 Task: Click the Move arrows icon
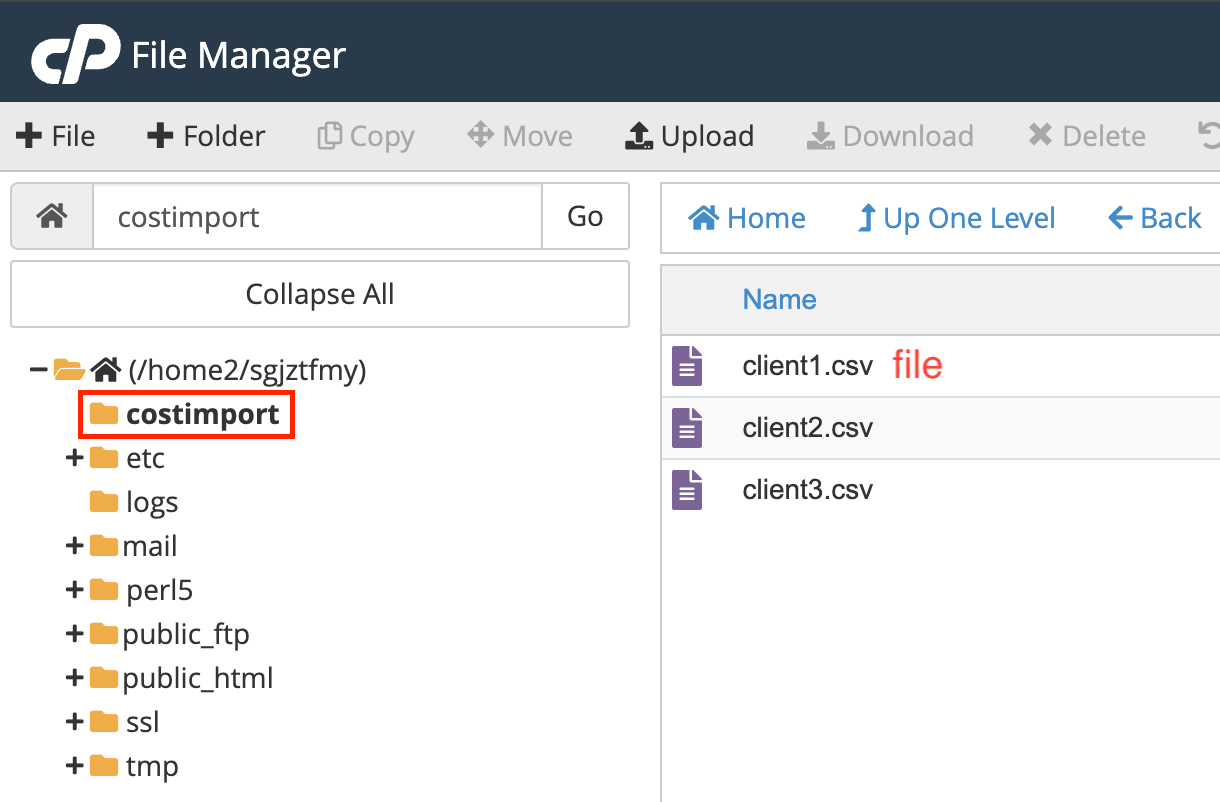[481, 135]
